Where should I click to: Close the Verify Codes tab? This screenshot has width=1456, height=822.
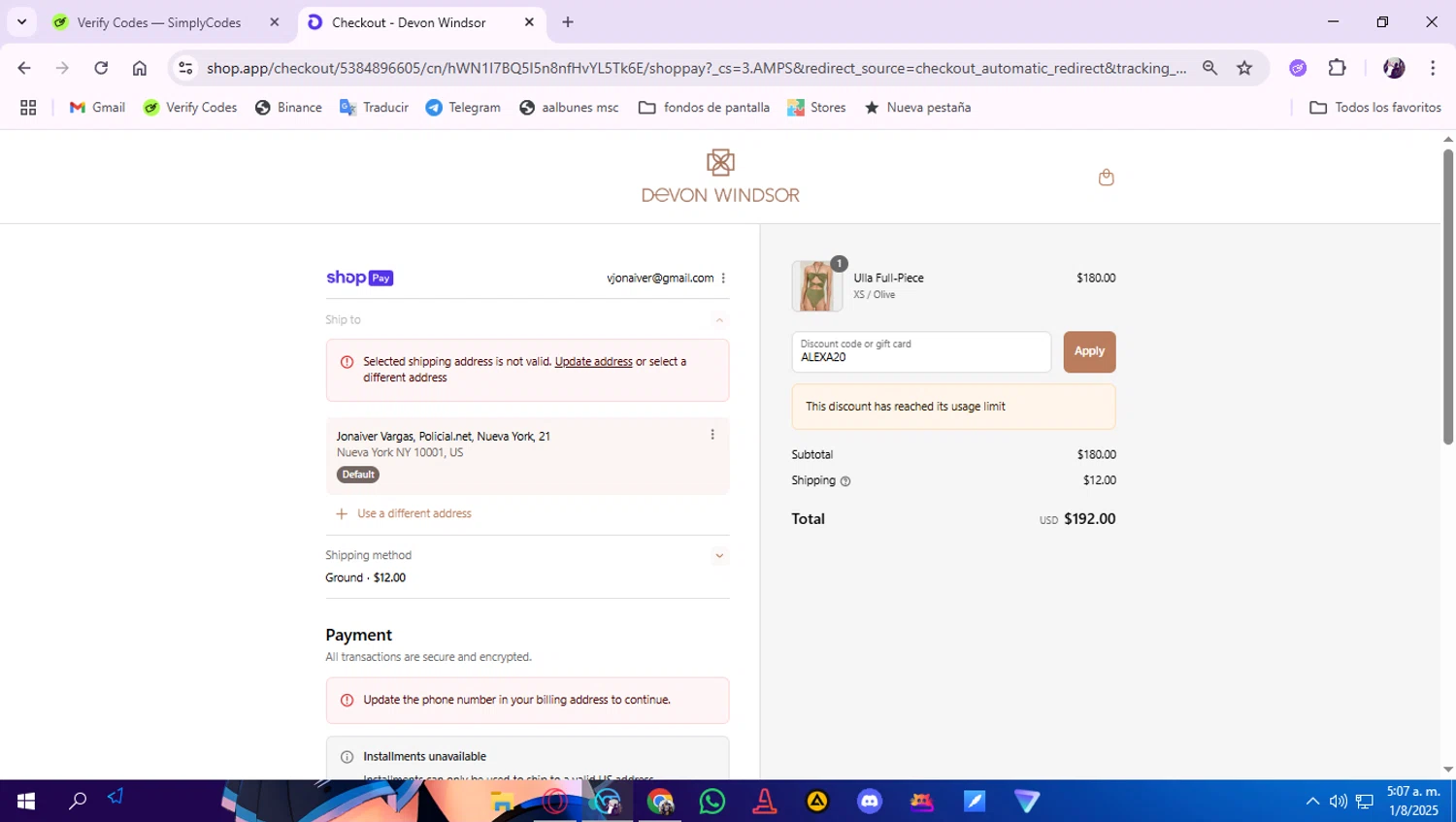(275, 22)
